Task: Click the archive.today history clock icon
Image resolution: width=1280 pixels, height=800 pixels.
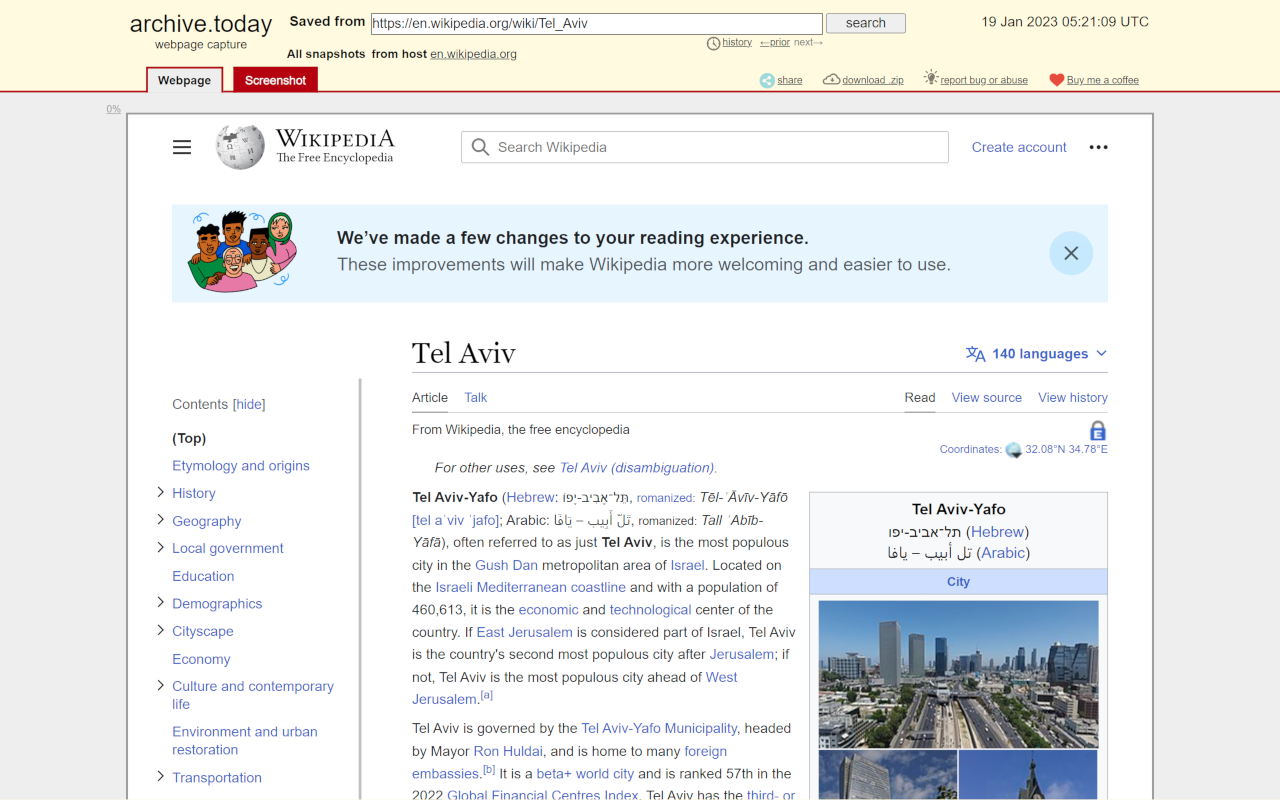Action: pos(713,43)
